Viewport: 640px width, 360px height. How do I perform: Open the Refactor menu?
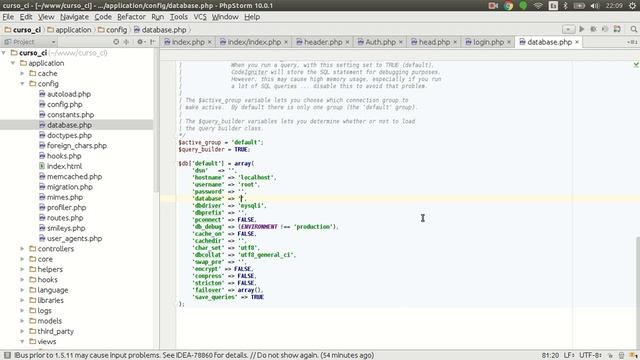pos(131,17)
